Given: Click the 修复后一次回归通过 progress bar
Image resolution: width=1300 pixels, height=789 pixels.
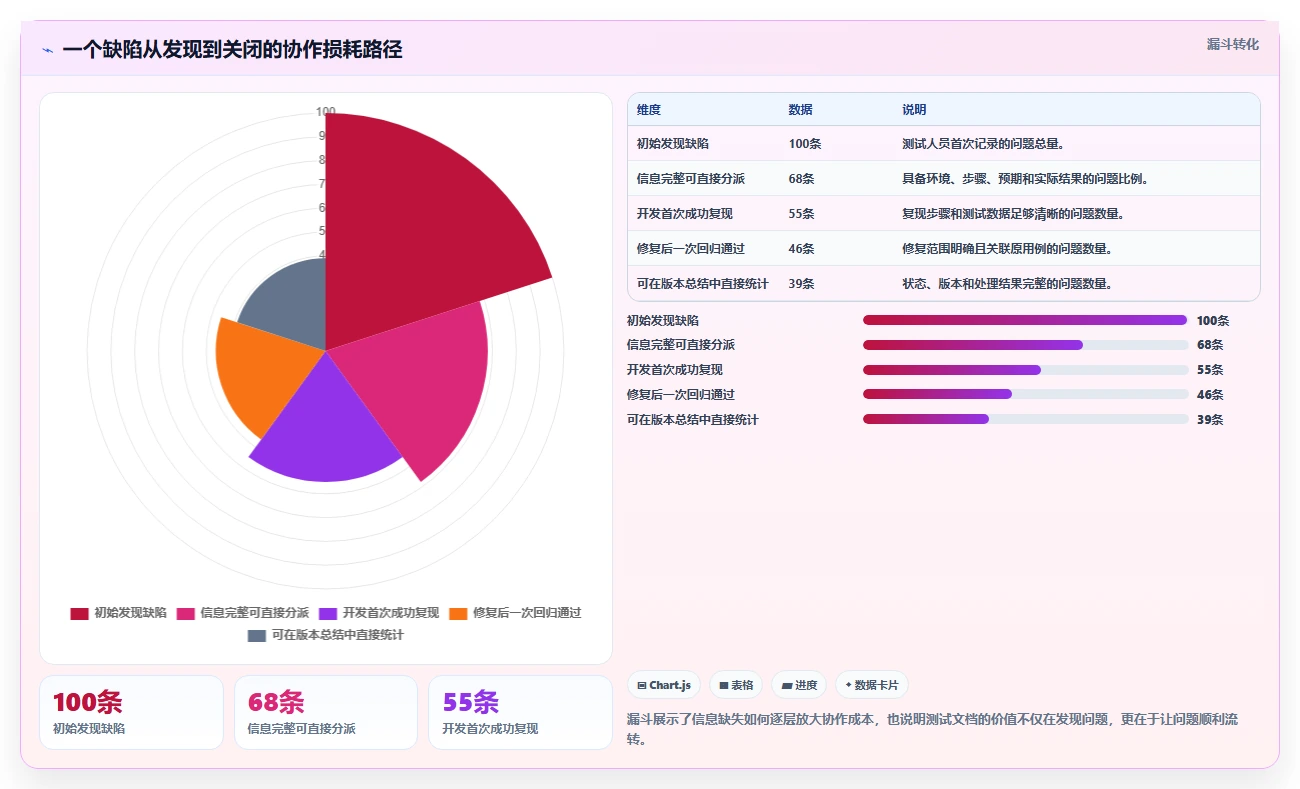Looking at the screenshot, I should [x=1025, y=394].
